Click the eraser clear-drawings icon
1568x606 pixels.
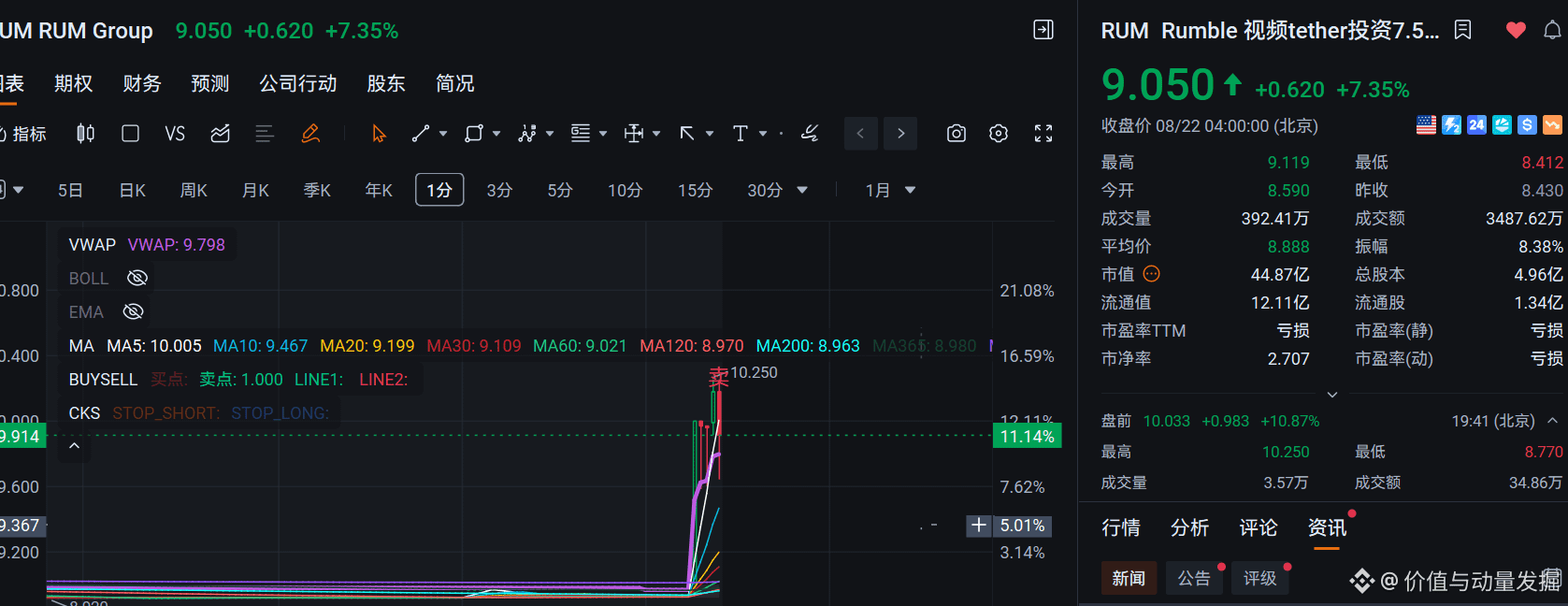tap(810, 134)
